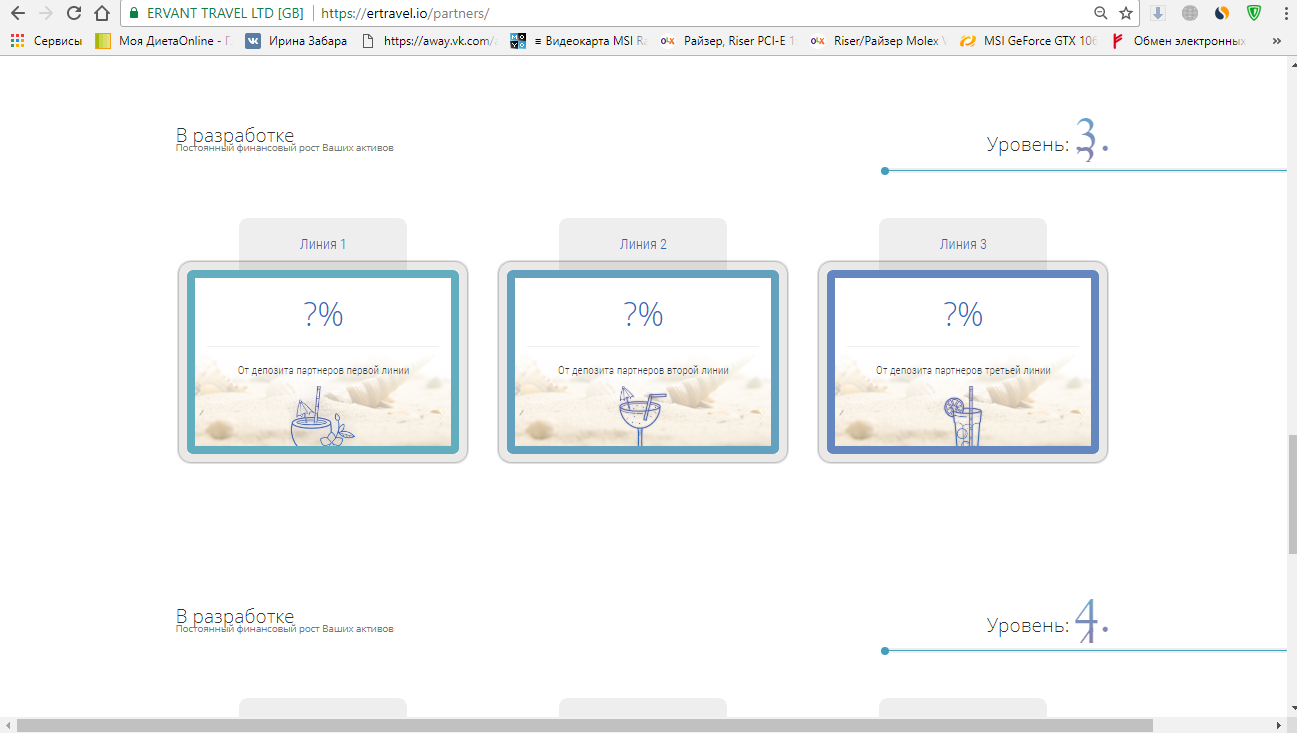The width and height of the screenshot is (1297, 733).
Task: Click the ERVANT TRAVEL LTD security certificate badge
Action: (216, 13)
